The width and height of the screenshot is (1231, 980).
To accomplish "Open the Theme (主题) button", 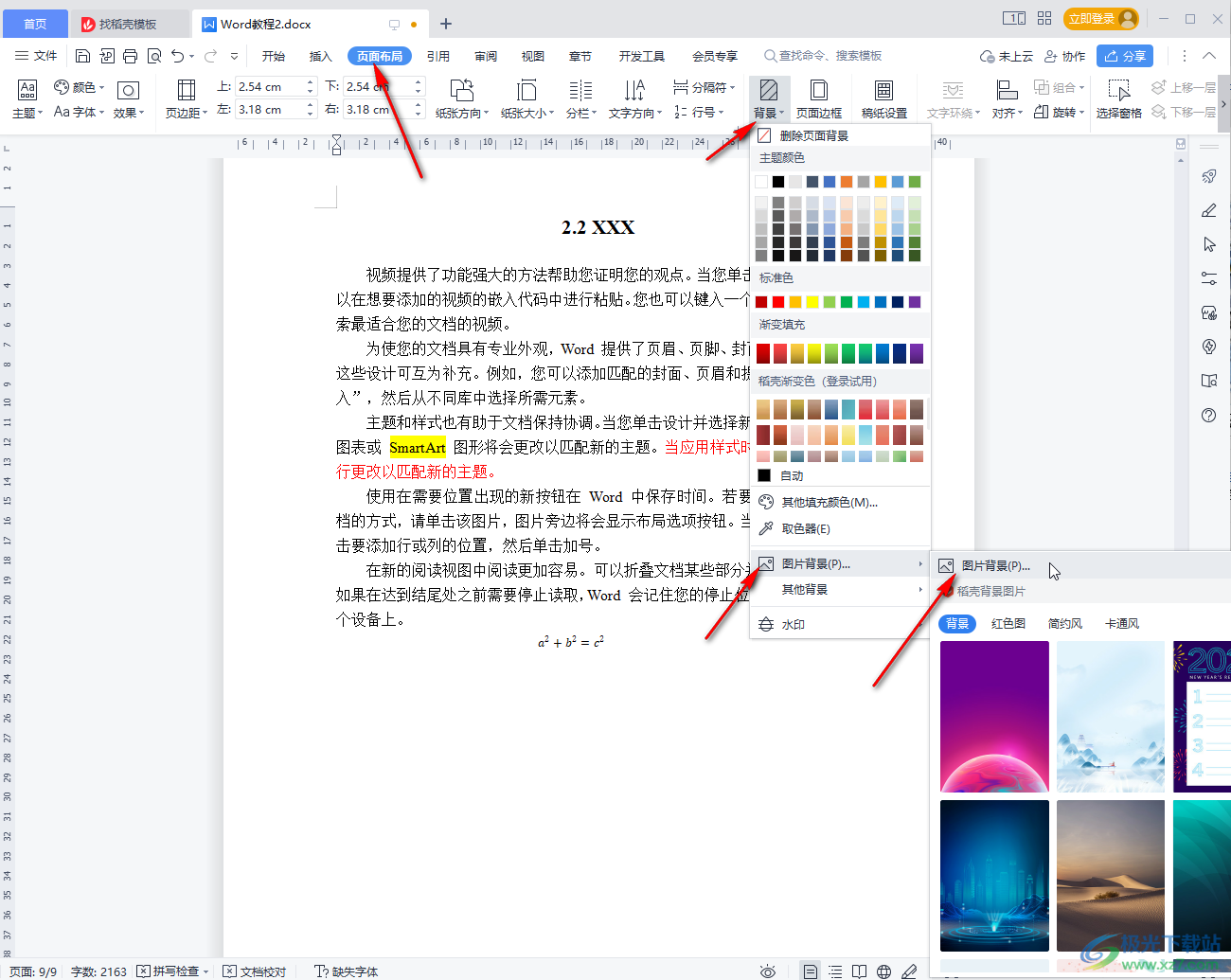I will coord(27,98).
